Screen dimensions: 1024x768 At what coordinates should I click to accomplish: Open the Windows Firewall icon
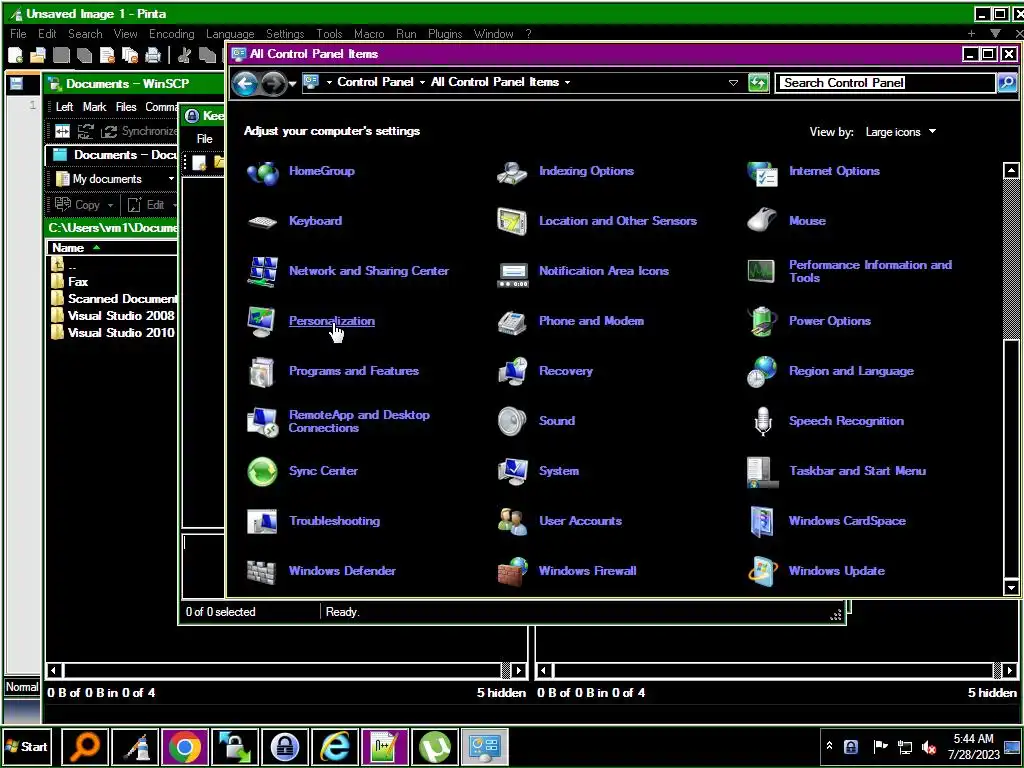tap(513, 571)
